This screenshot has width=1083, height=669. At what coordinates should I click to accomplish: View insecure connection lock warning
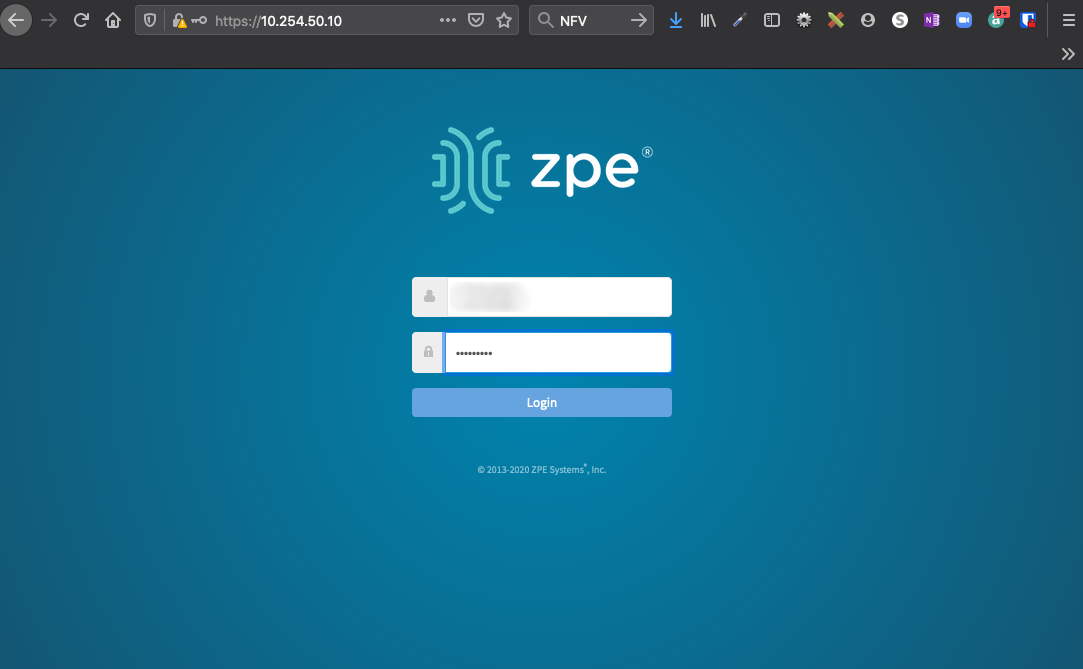tap(180, 20)
